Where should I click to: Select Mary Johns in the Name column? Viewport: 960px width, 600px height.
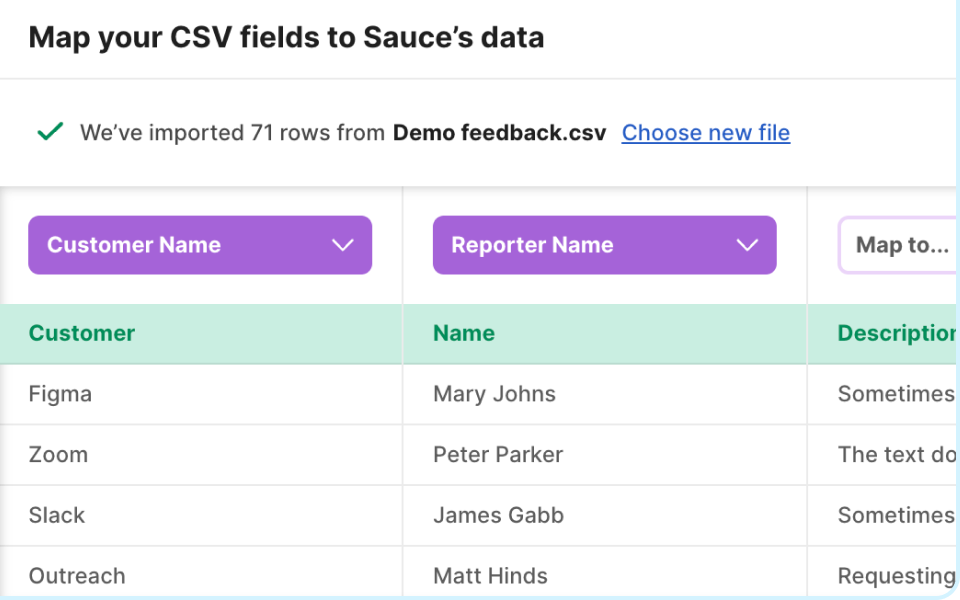[494, 394]
